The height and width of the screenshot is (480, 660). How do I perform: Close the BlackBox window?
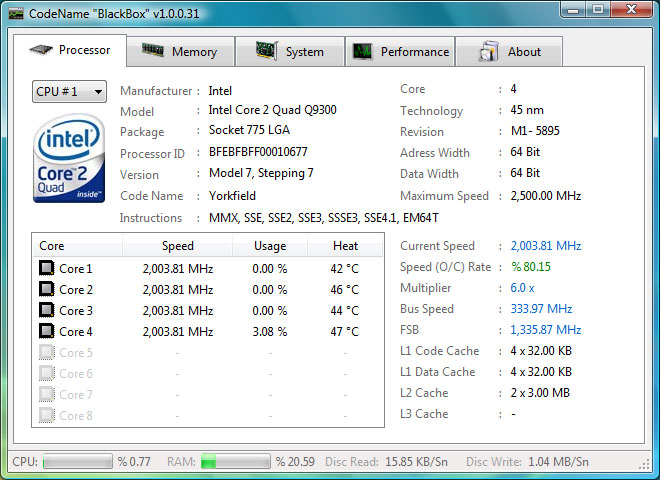tap(631, 10)
